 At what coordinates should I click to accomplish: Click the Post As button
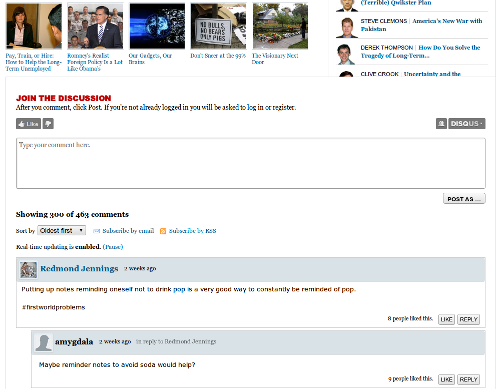(x=464, y=199)
